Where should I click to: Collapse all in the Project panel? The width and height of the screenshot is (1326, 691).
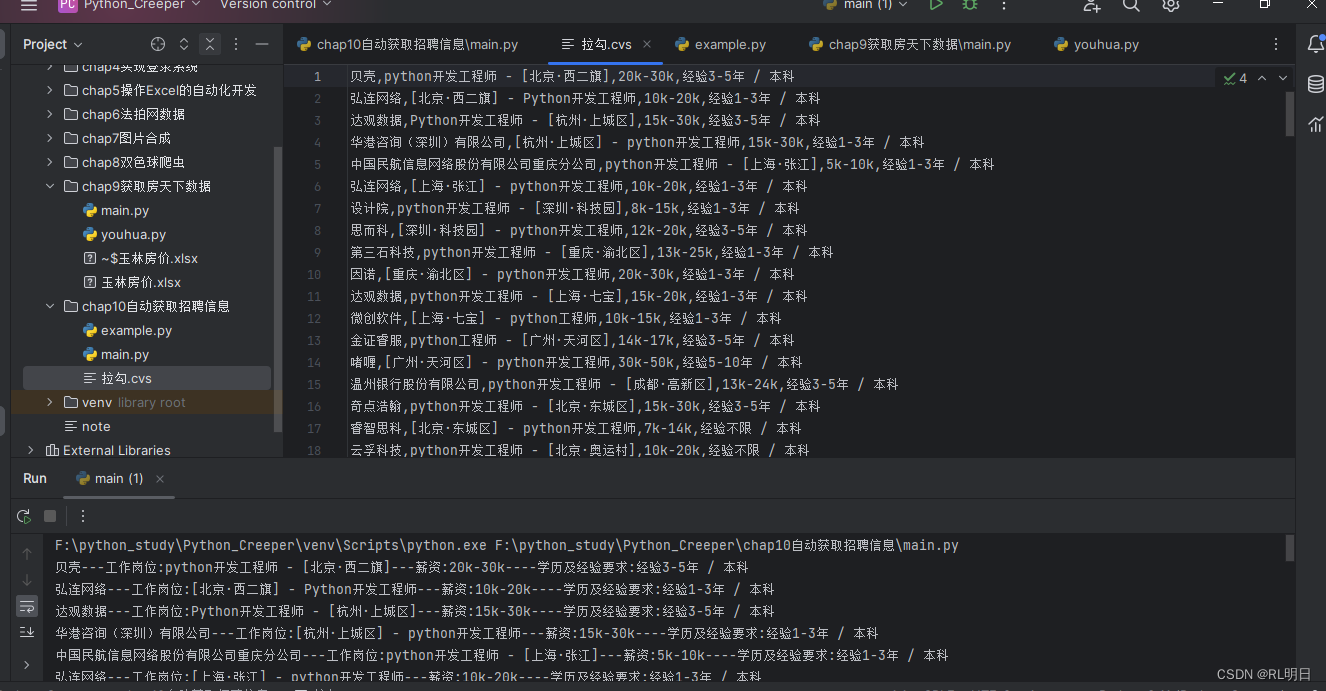(209, 44)
